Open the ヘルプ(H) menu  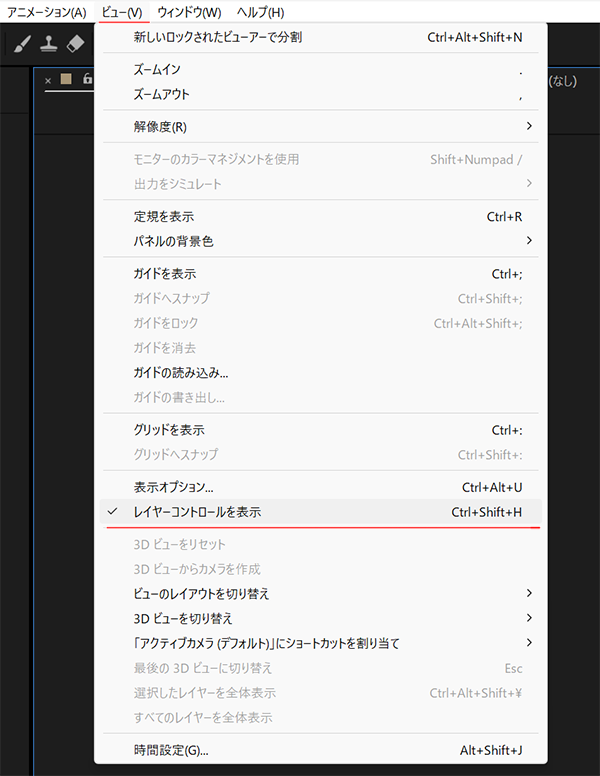[260, 12]
